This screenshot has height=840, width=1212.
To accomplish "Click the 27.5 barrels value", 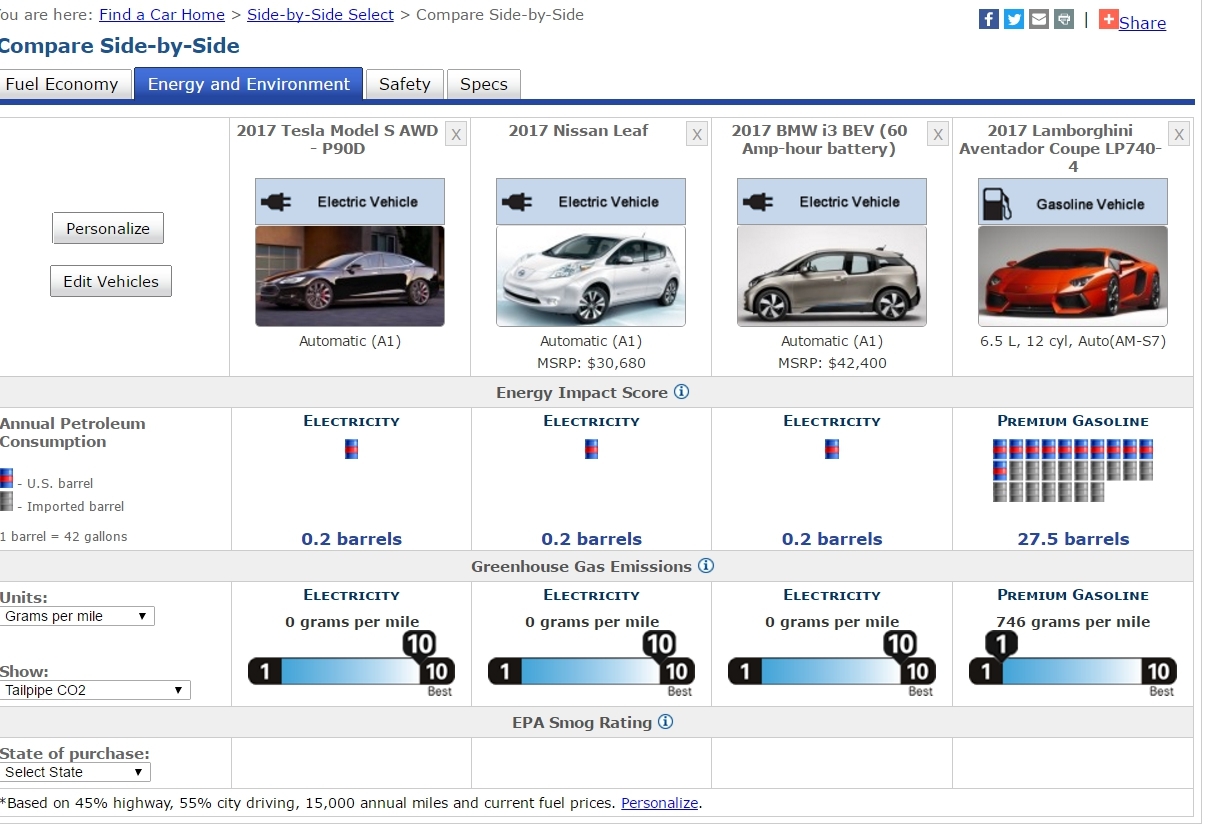I will pyautogui.click(x=1073, y=539).
